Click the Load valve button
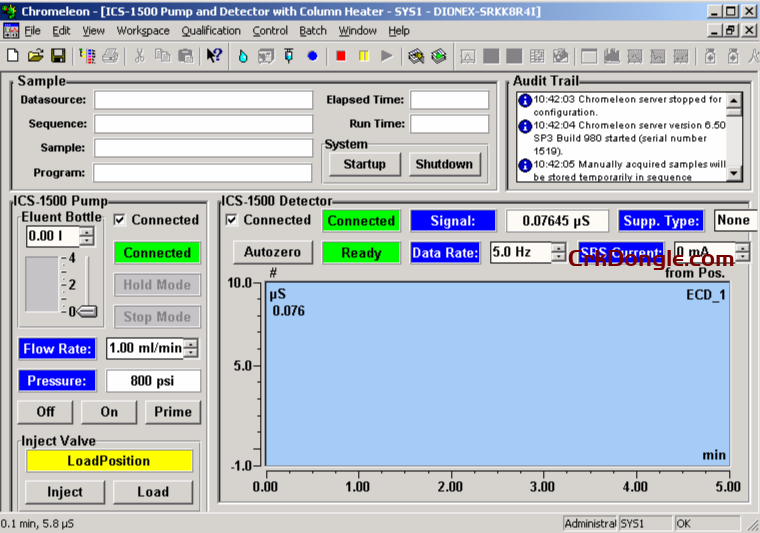The height and width of the screenshot is (533, 760). 153,492
